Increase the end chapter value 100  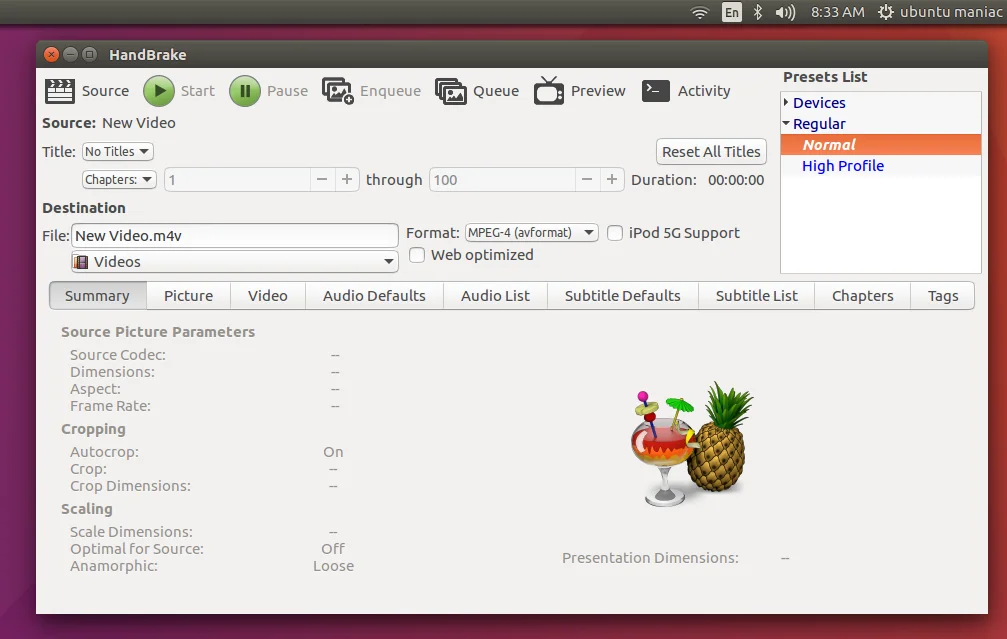tap(611, 180)
